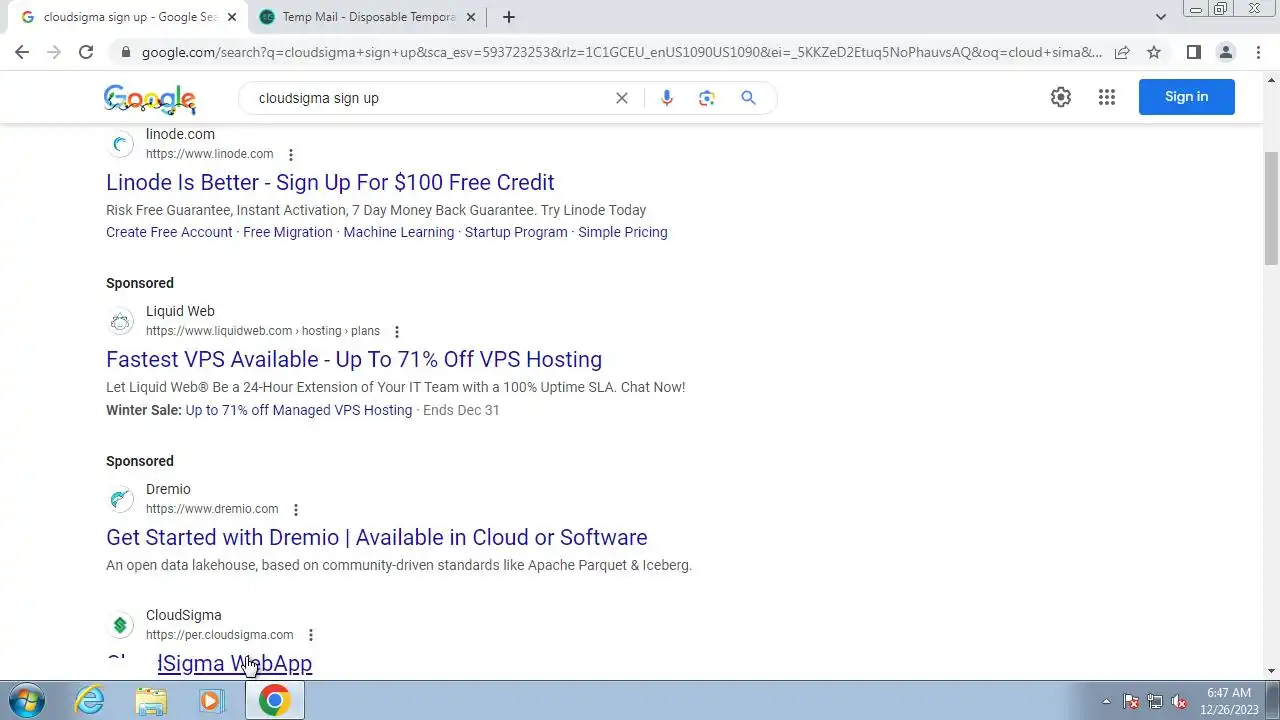
Task: Submit search with magnifier icon
Action: (x=748, y=98)
